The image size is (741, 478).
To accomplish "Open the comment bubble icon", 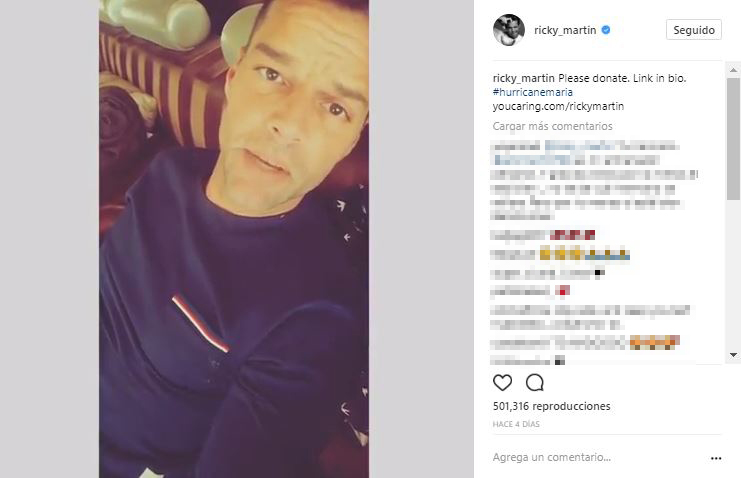I will pyautogui.click(x=534, y=382).
